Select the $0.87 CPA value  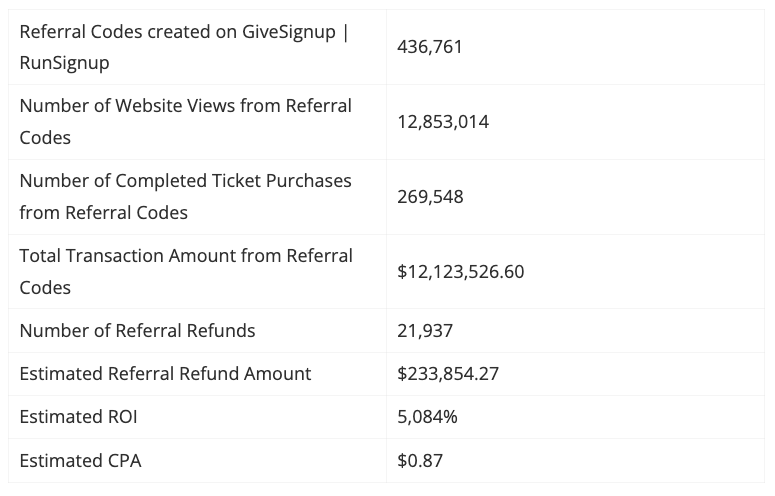[x=420, y=460]
